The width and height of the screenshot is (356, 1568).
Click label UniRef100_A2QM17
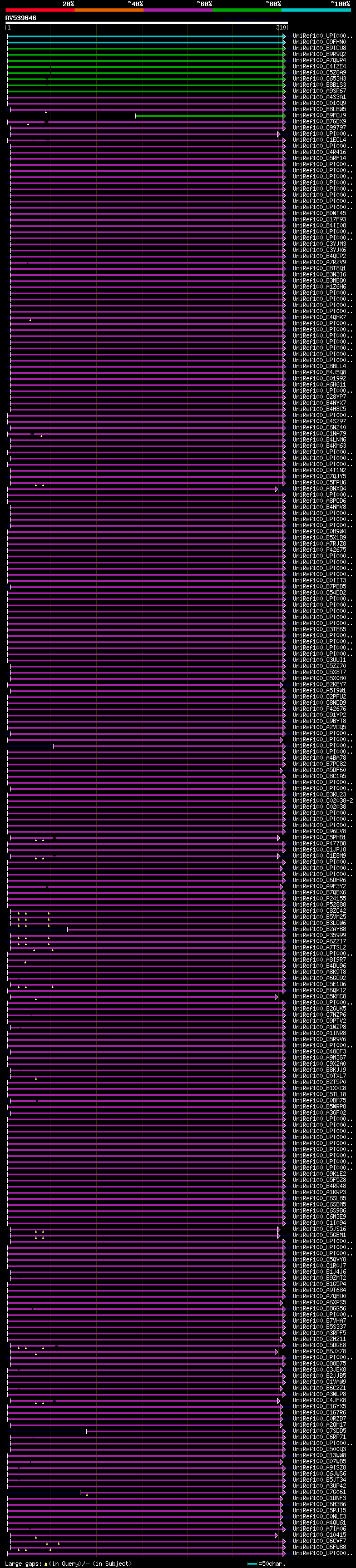coord(319,1424)
